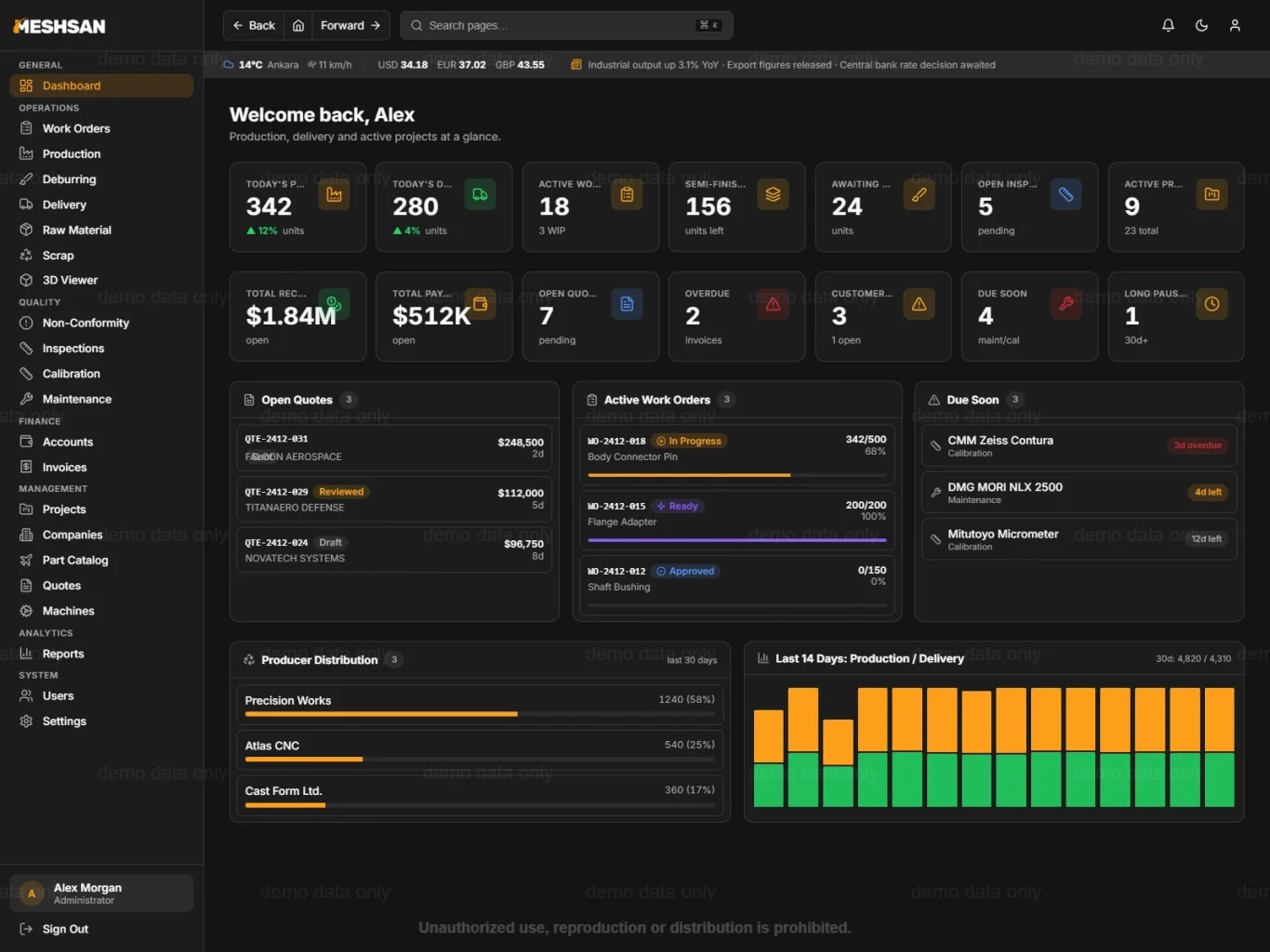This screenshot has height=952, width=1270.
Task: Toggle dark mode moon icon
Action: coord(1201,26)
